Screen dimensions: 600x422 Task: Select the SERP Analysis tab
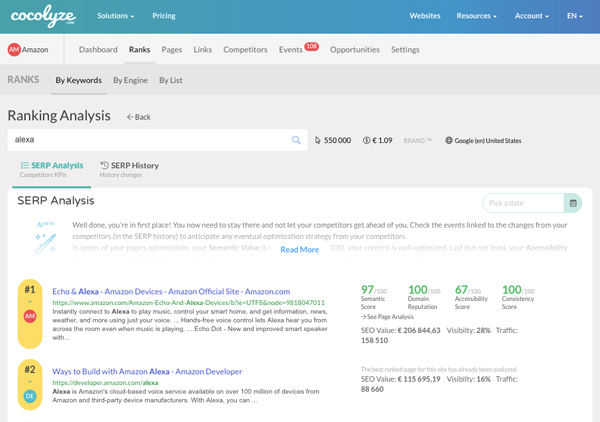(x=52, y=169)
